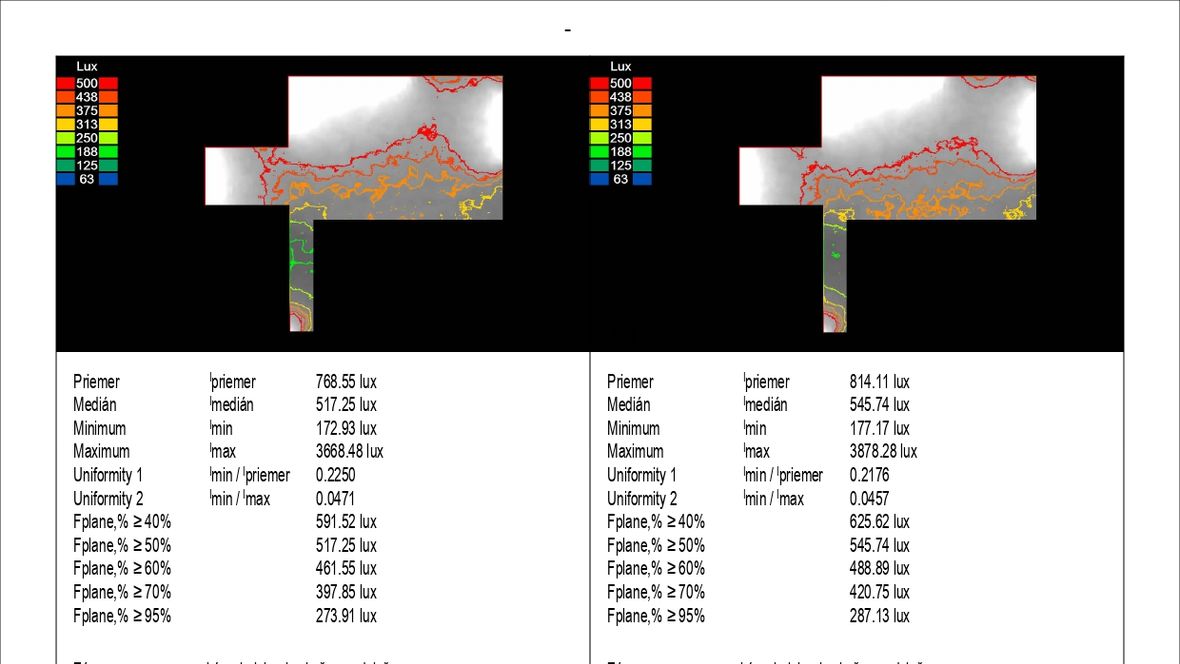This screenshot has width=1180, height=664.
Task: Click the left illuminance floor plan map
Action: 354,203
